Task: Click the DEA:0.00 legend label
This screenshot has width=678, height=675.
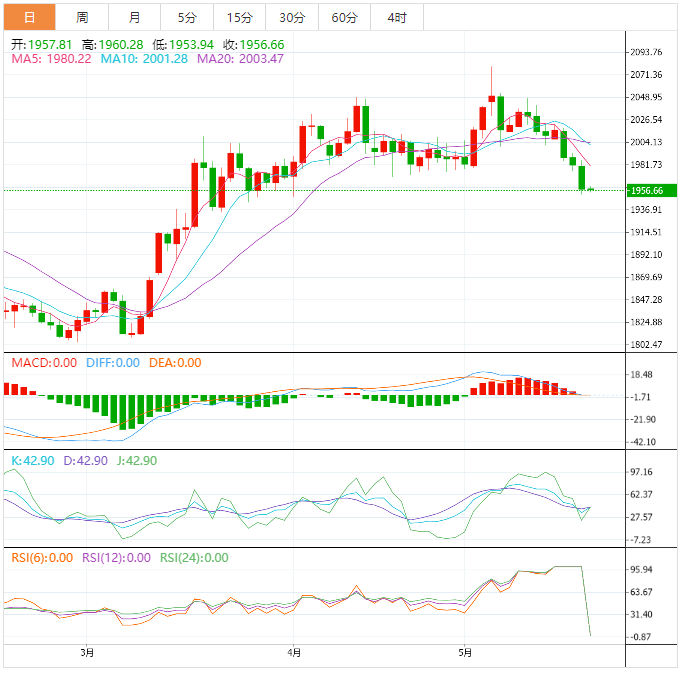Action: (x=175, y=363)
